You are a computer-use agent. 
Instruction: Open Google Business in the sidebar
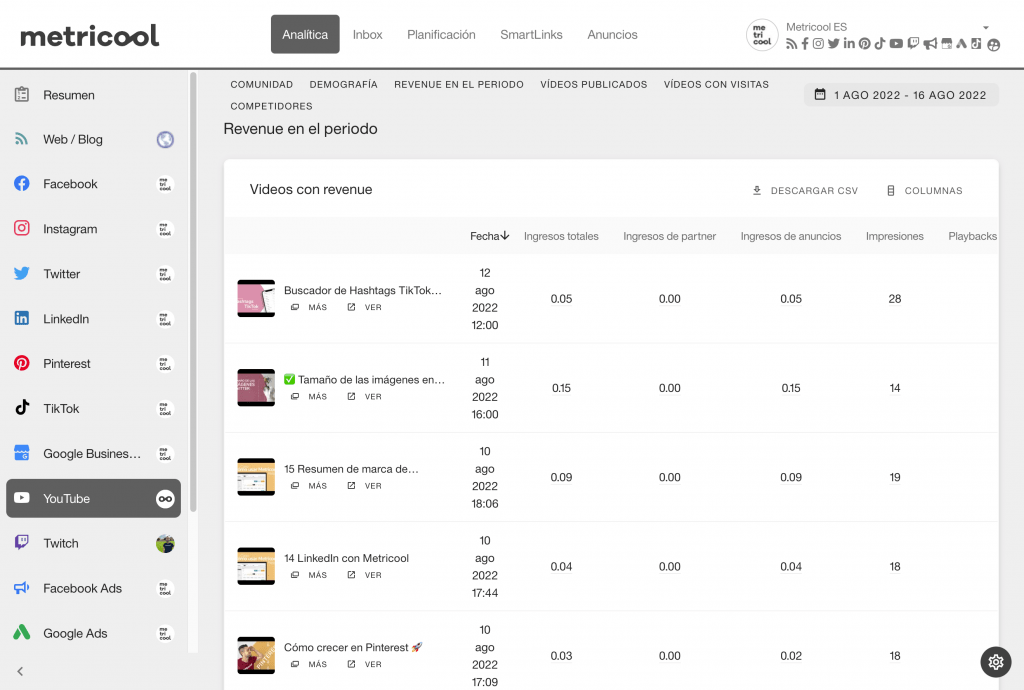coord(93,454)
